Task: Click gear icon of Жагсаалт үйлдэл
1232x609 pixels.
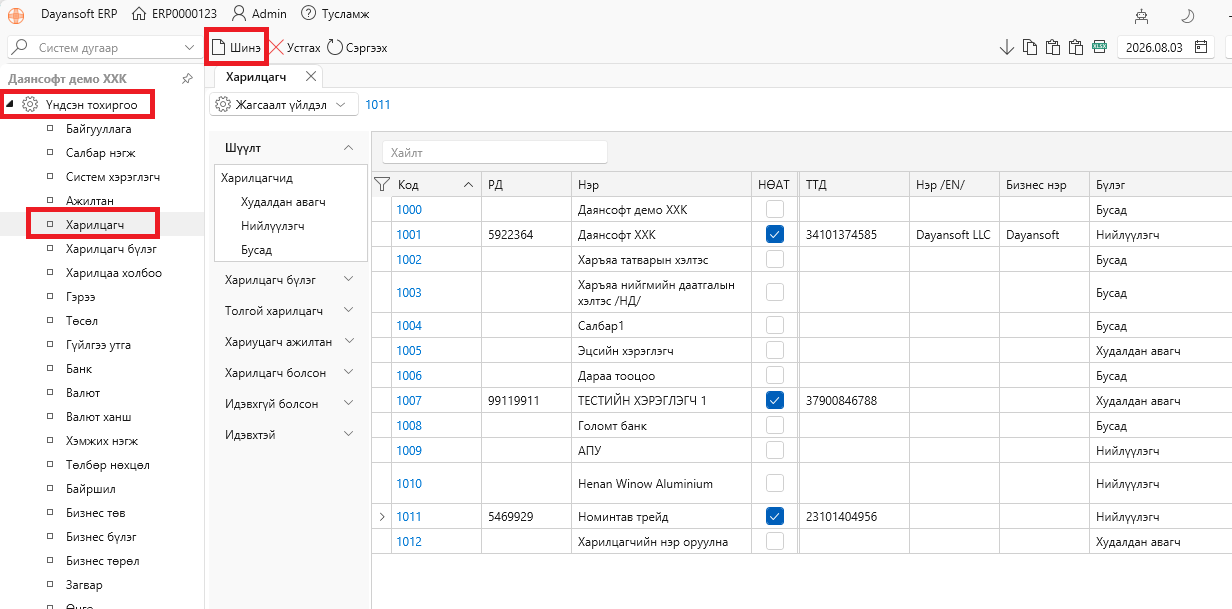Action: pyautogui.click(x=223, y=104)
